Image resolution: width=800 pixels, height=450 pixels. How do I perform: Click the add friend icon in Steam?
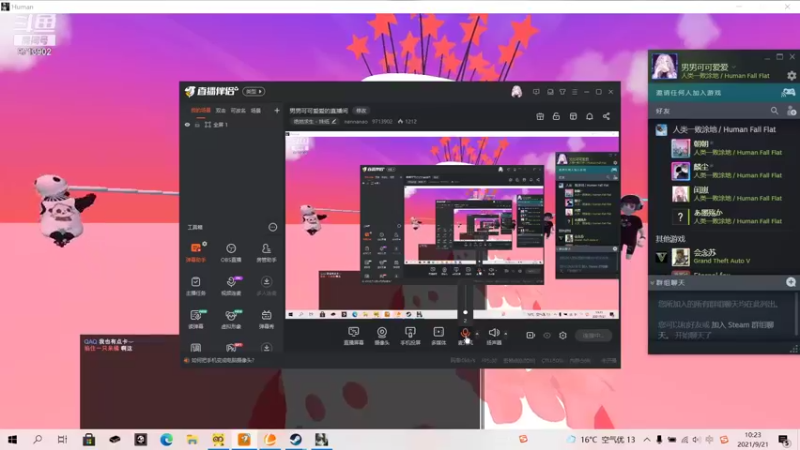point(791,110)
